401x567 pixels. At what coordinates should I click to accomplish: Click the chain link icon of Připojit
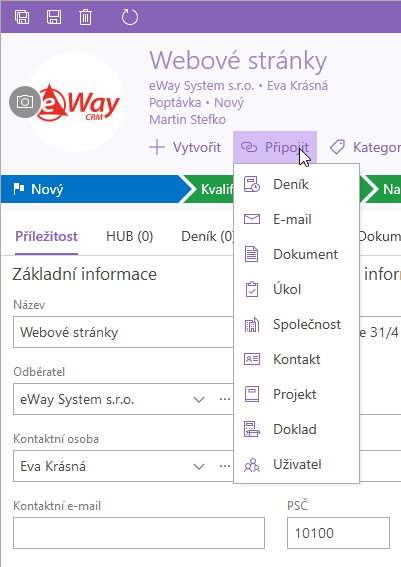pyautogui.click(x=249, y=147)
